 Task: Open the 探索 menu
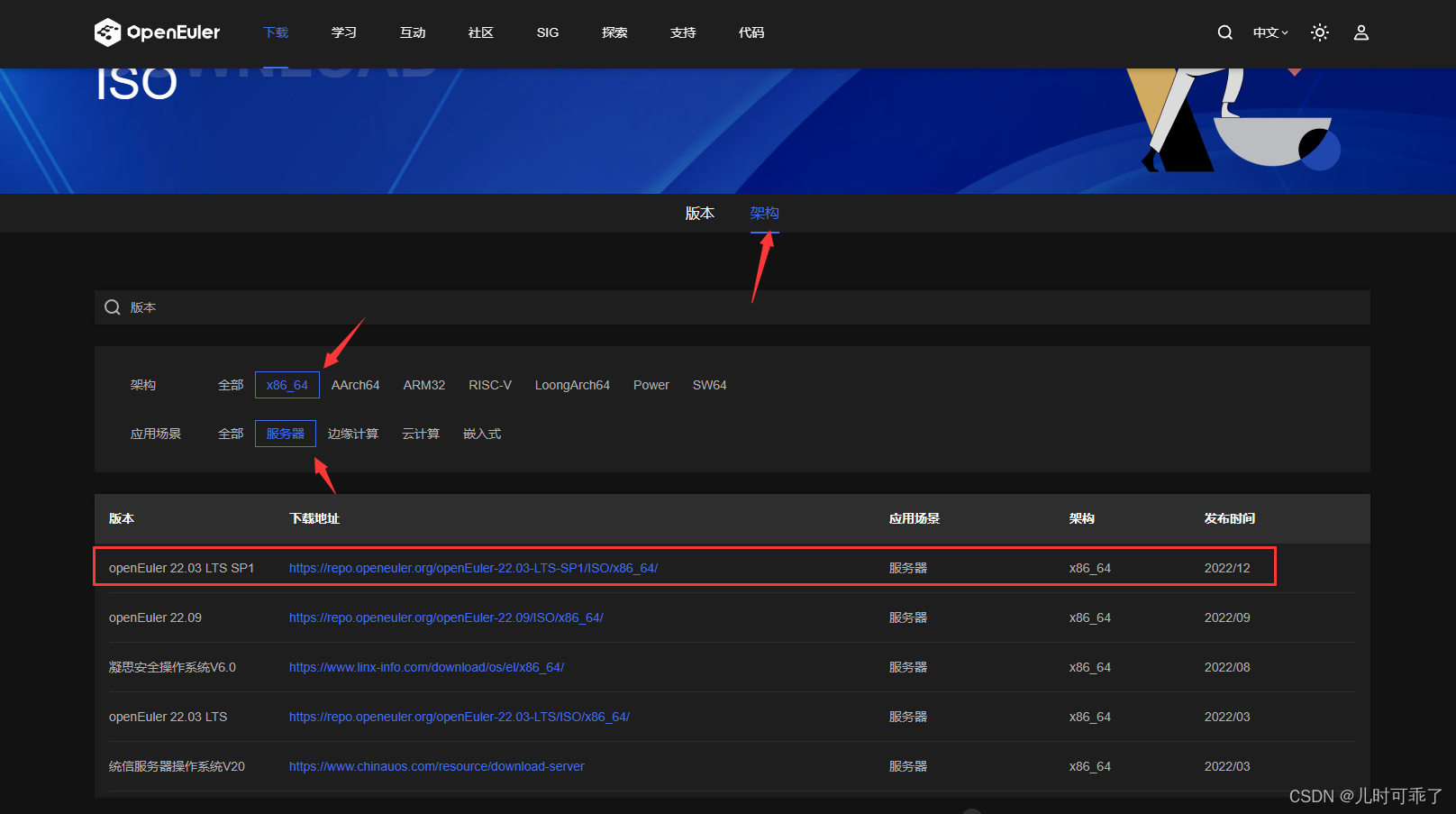click(614, 32)
